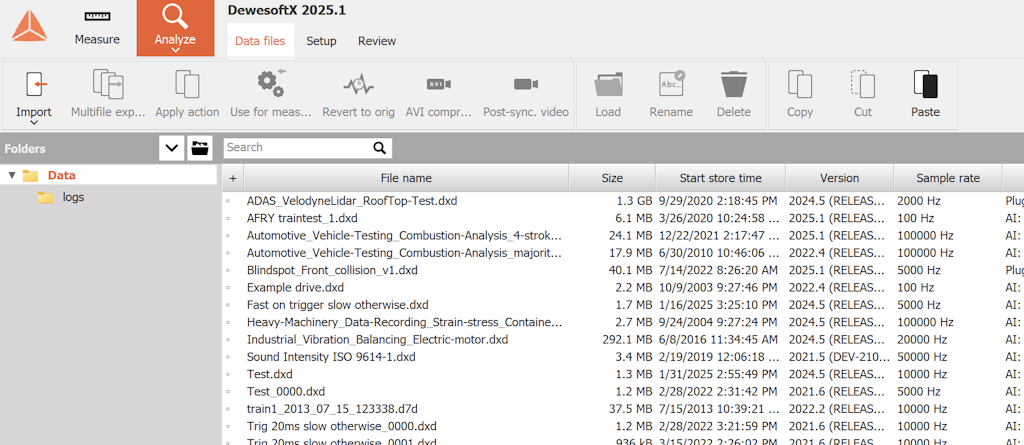The width and height of the screenshot is (1024, 445).
Task: Select the Combustion-Analysis_4-strok file row
Action: point(404,235)
